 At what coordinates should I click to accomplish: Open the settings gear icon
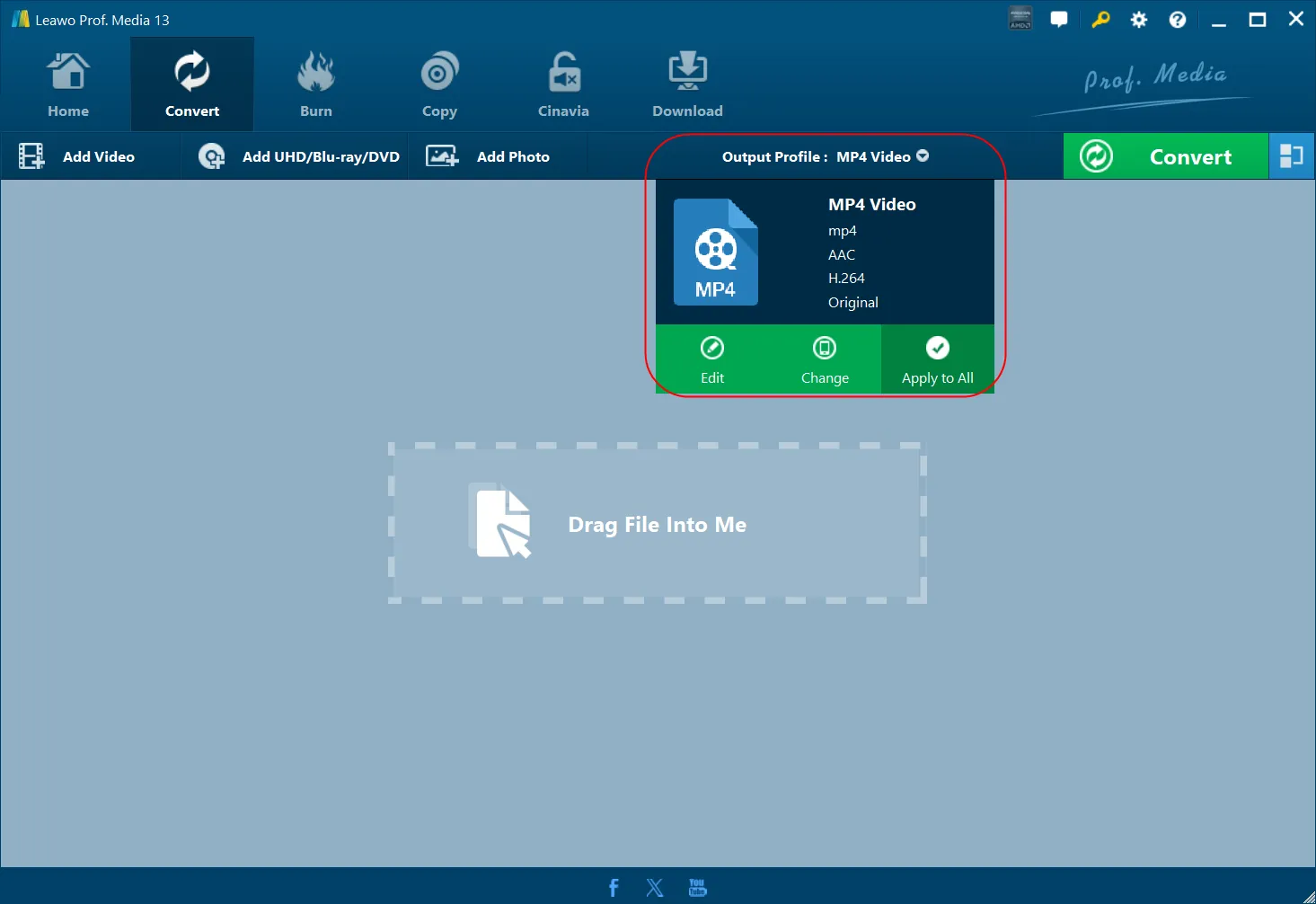(1139, 20)
